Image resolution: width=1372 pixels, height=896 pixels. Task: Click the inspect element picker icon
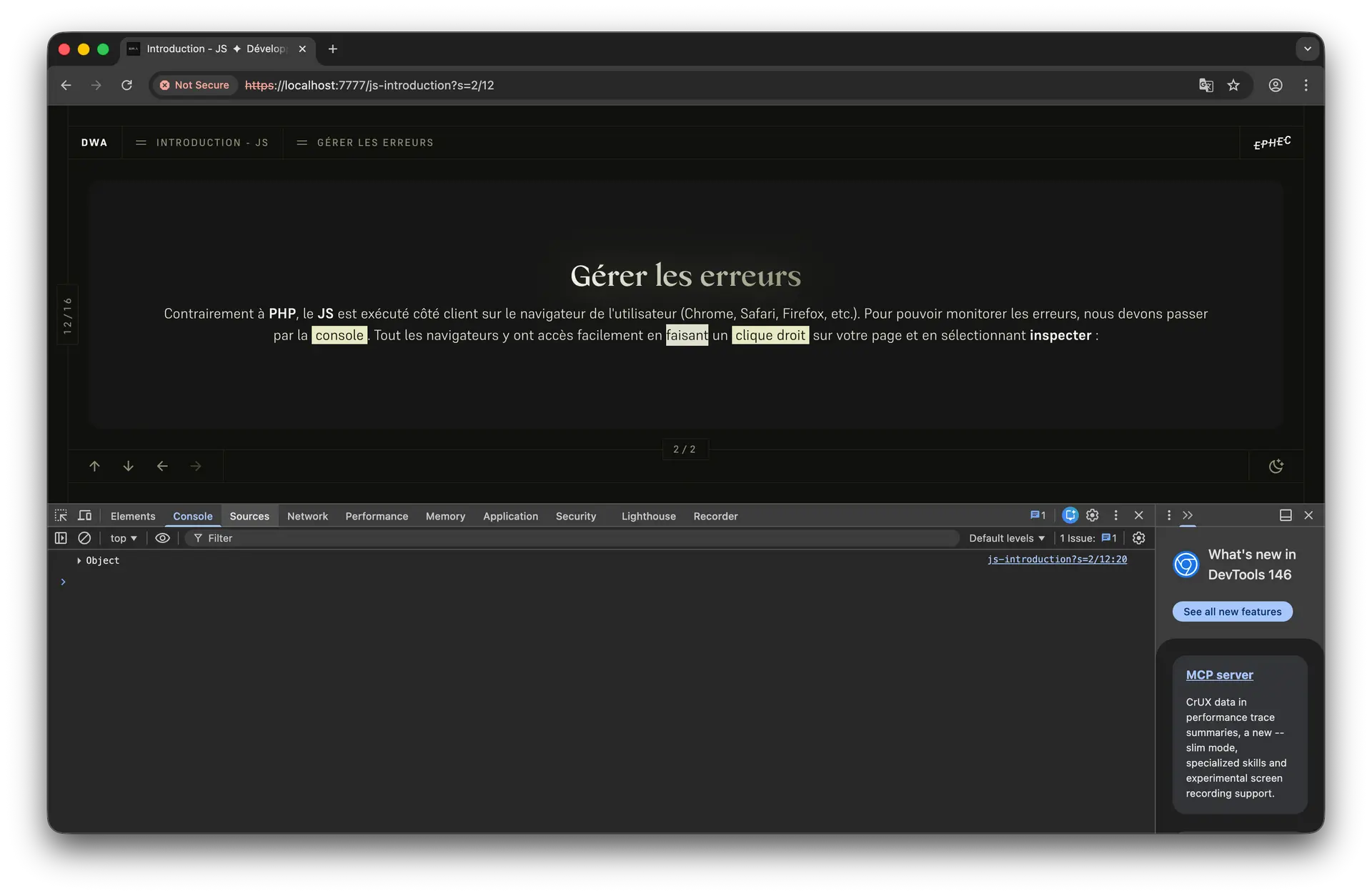click(x=61, y=515)
